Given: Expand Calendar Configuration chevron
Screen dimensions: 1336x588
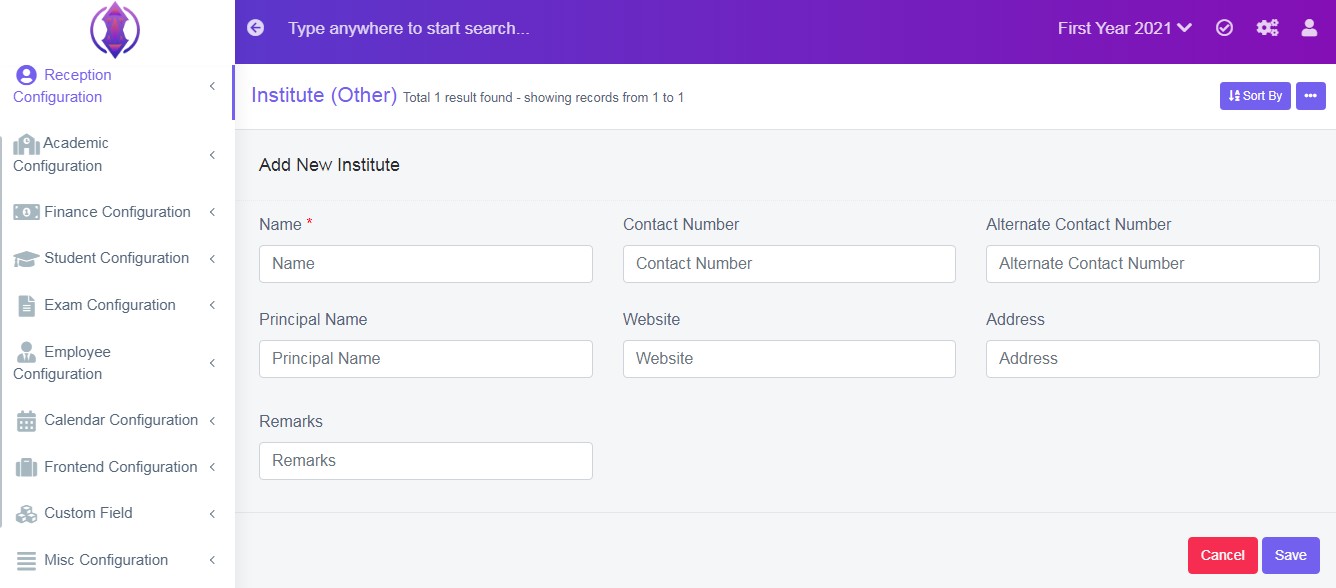Looking at the screenshot, I should point(212,421).
